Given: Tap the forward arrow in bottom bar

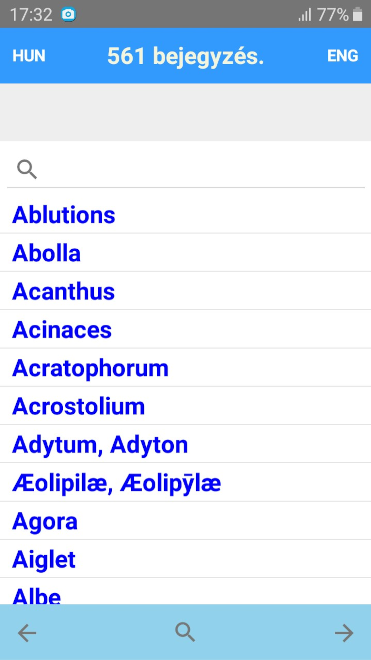Looking at the screenshot, I should (x=344, y=633).
